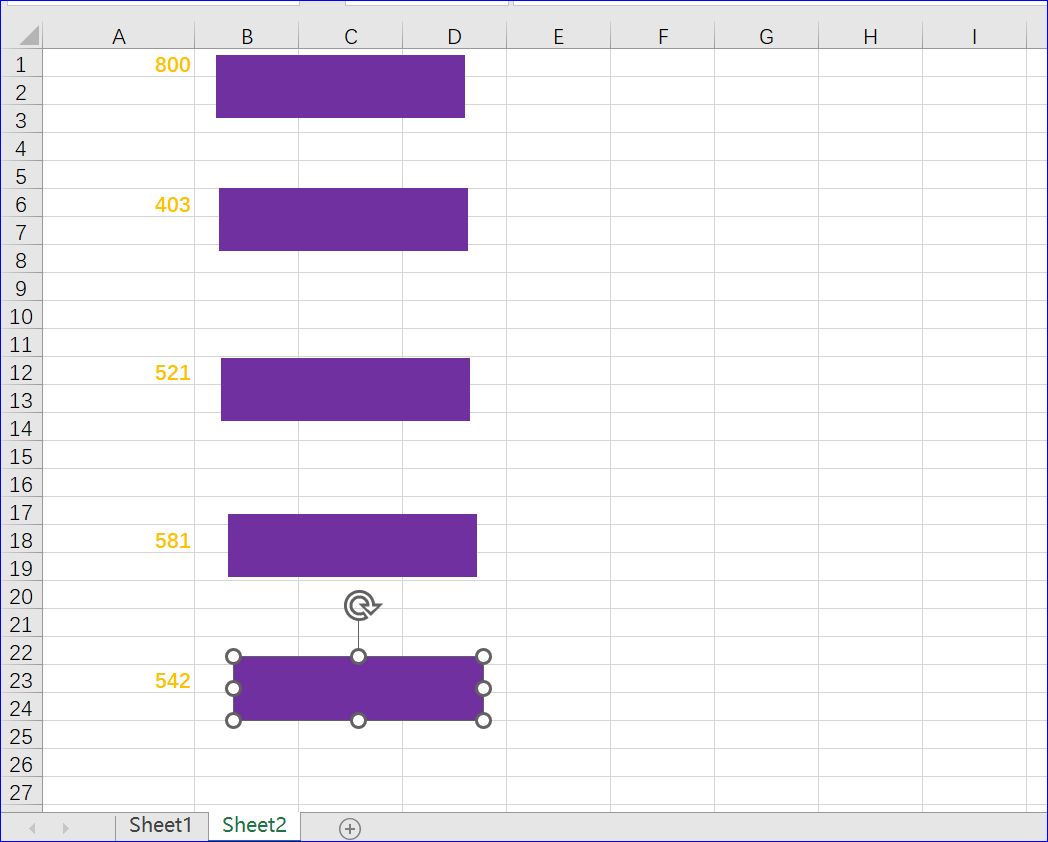Select row 26 header
The image size is (1048, 842).
(21, 764)
